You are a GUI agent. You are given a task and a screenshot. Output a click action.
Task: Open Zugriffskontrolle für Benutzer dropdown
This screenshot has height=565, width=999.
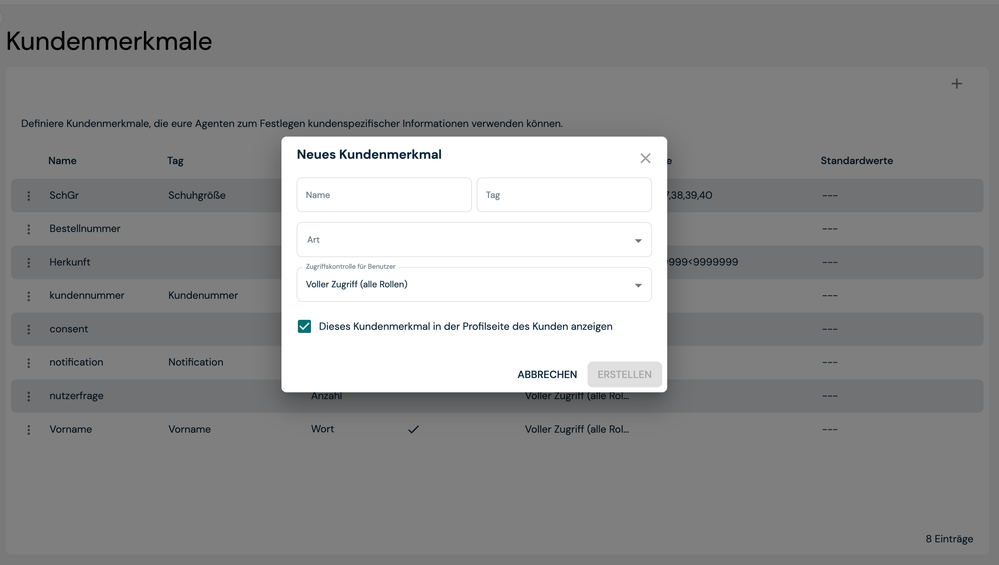click(474, 285)
